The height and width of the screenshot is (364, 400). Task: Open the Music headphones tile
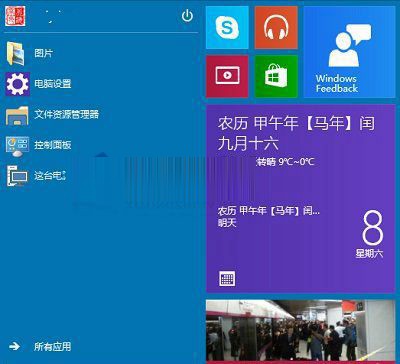pyautogui.click(x=276, y=27)
